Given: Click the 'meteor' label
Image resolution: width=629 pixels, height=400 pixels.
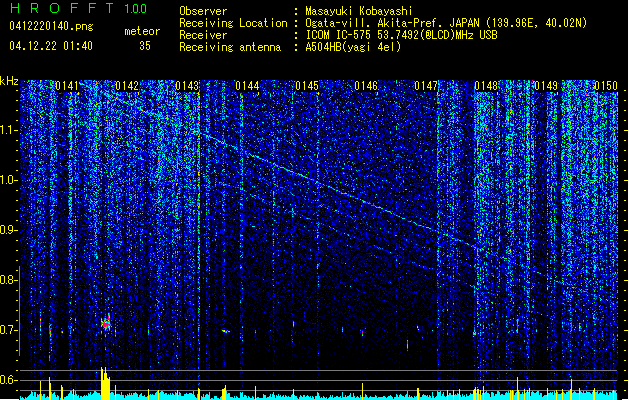Looking at the screenshot, I should click(142, 31).
